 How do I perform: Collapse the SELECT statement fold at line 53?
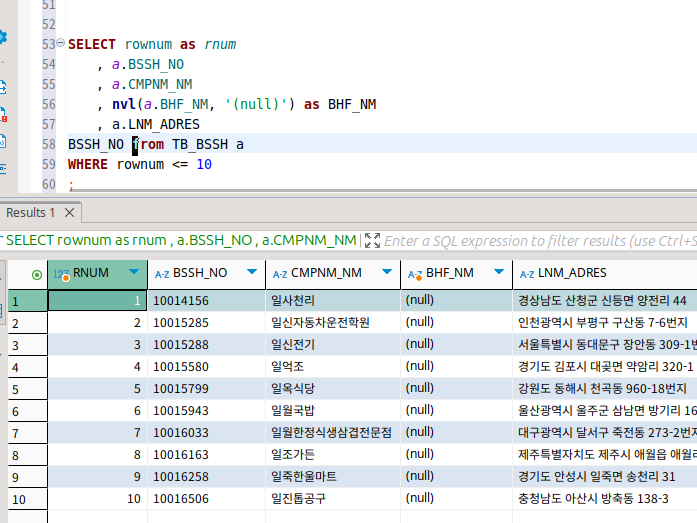62,44
